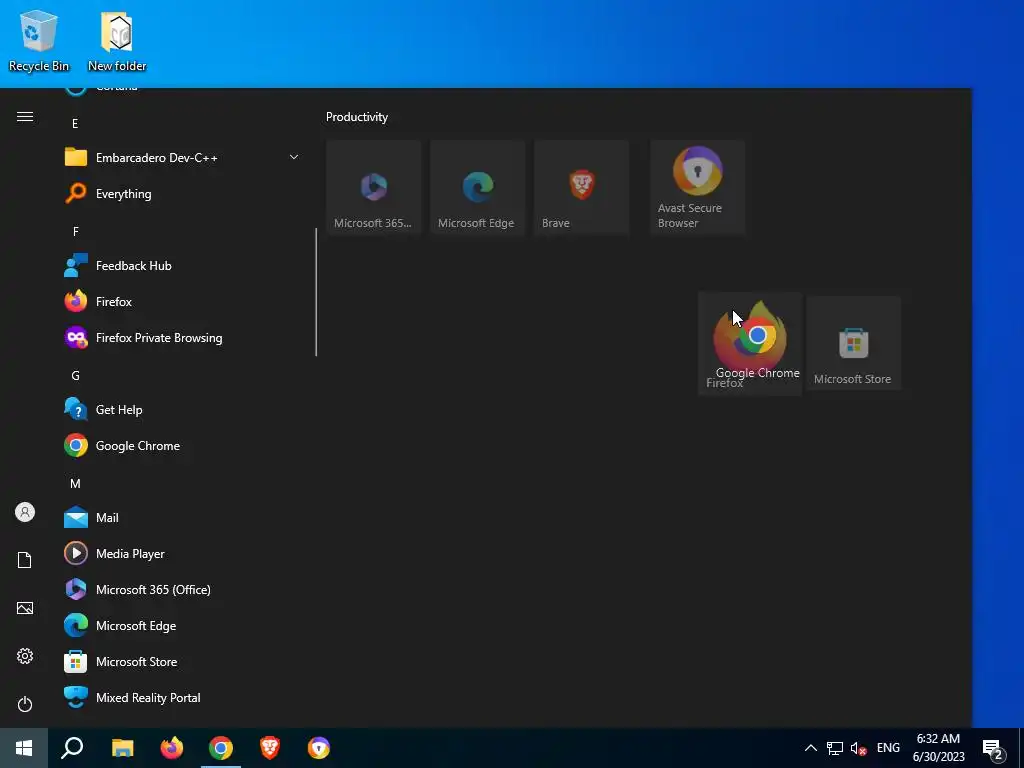Open Embarcadero Dev-C++ folder in app list

point(182,157)
